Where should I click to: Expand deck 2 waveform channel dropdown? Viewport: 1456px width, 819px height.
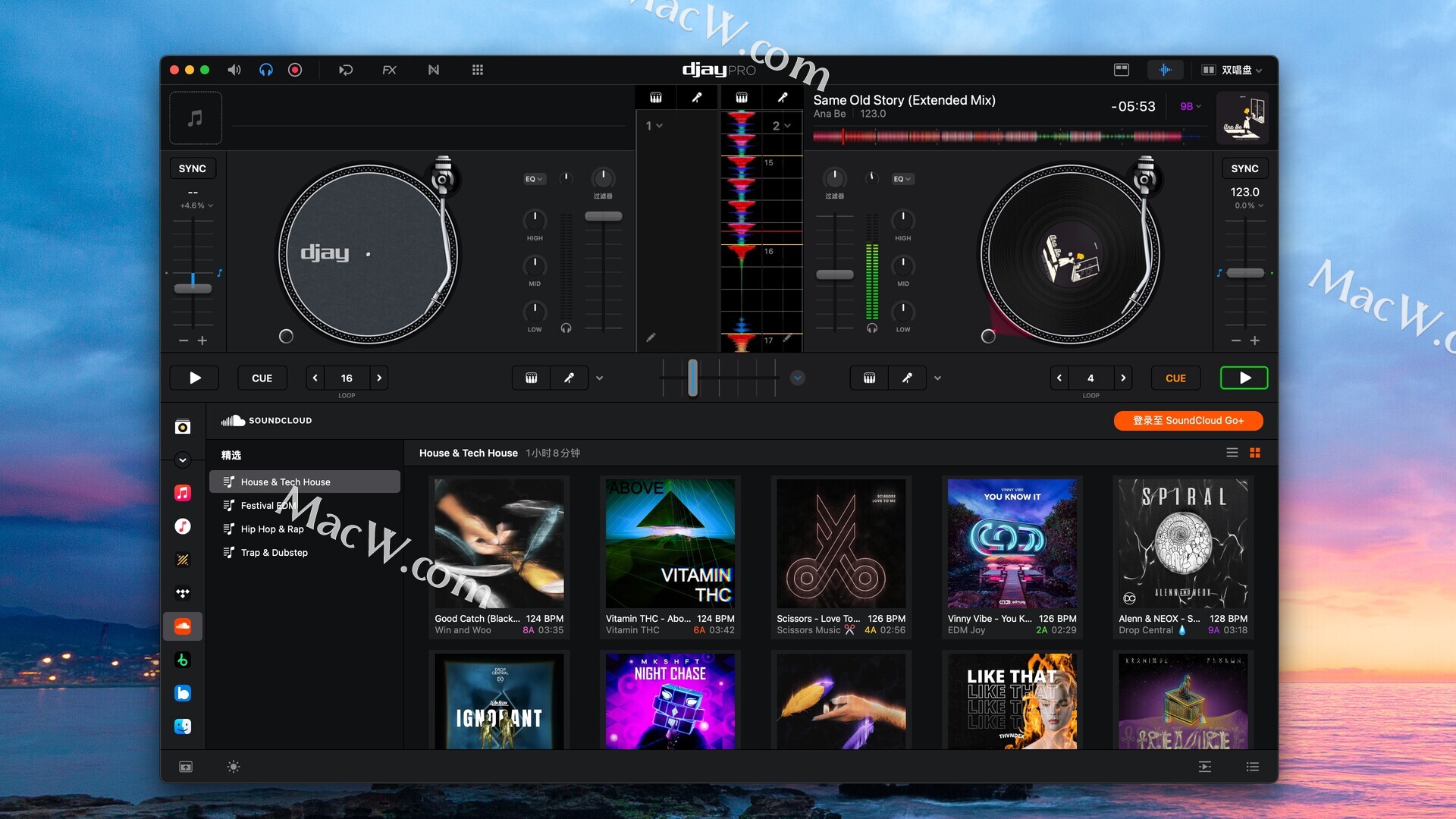(781, 126)
